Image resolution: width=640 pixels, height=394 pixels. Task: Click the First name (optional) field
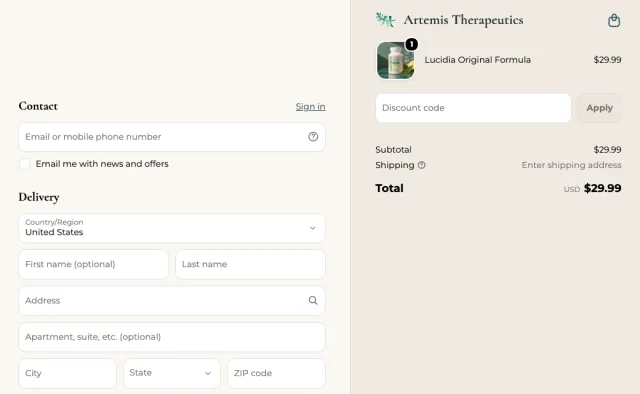pyautogui.click(x=93, y=264)
